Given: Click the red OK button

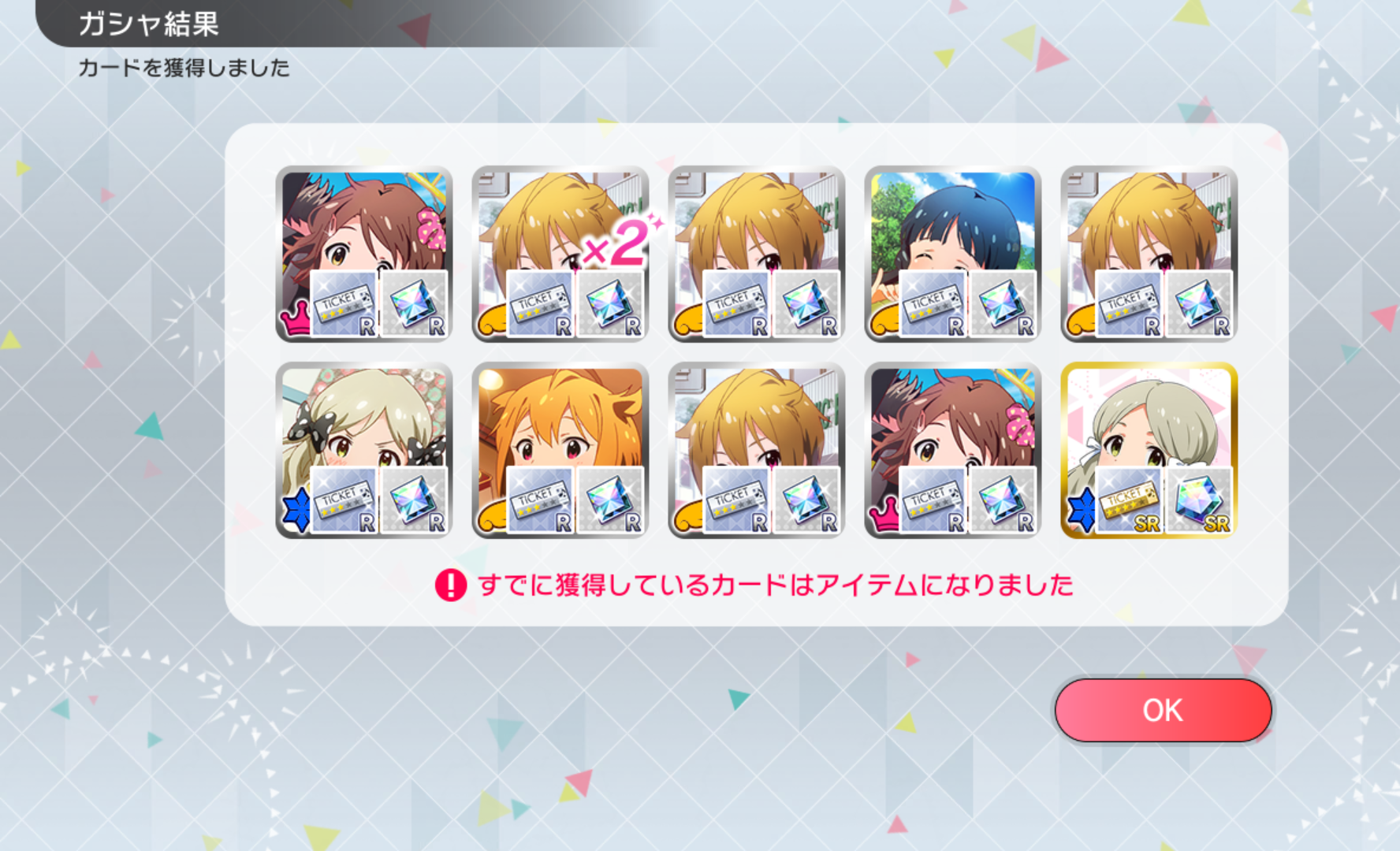Looking at the screenshot, I should coord(1163,710).
